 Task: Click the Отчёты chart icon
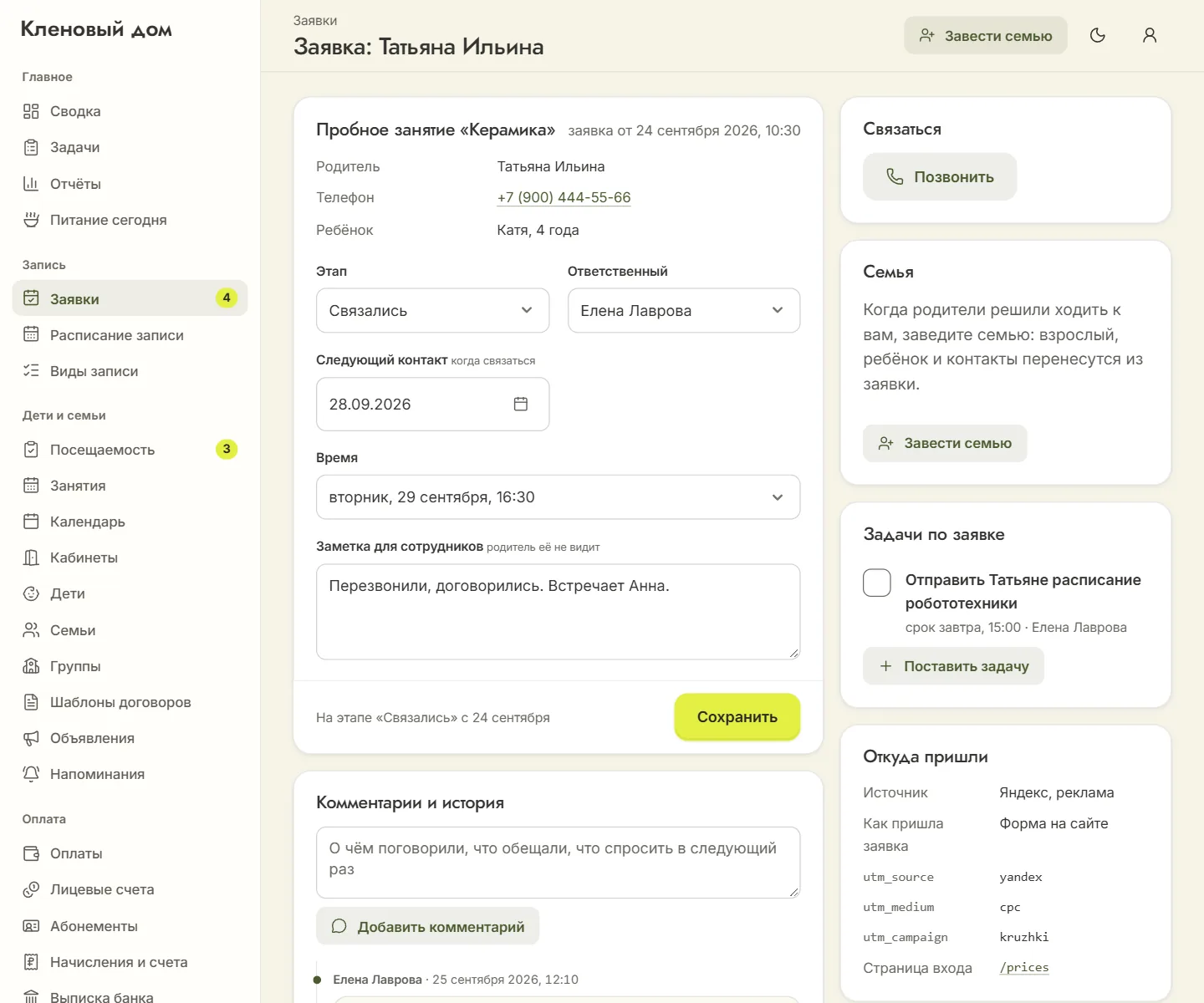[x=31, y=184]
